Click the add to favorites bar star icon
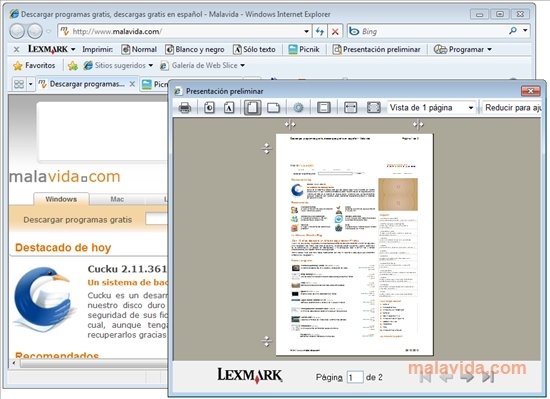 [73, 66]
